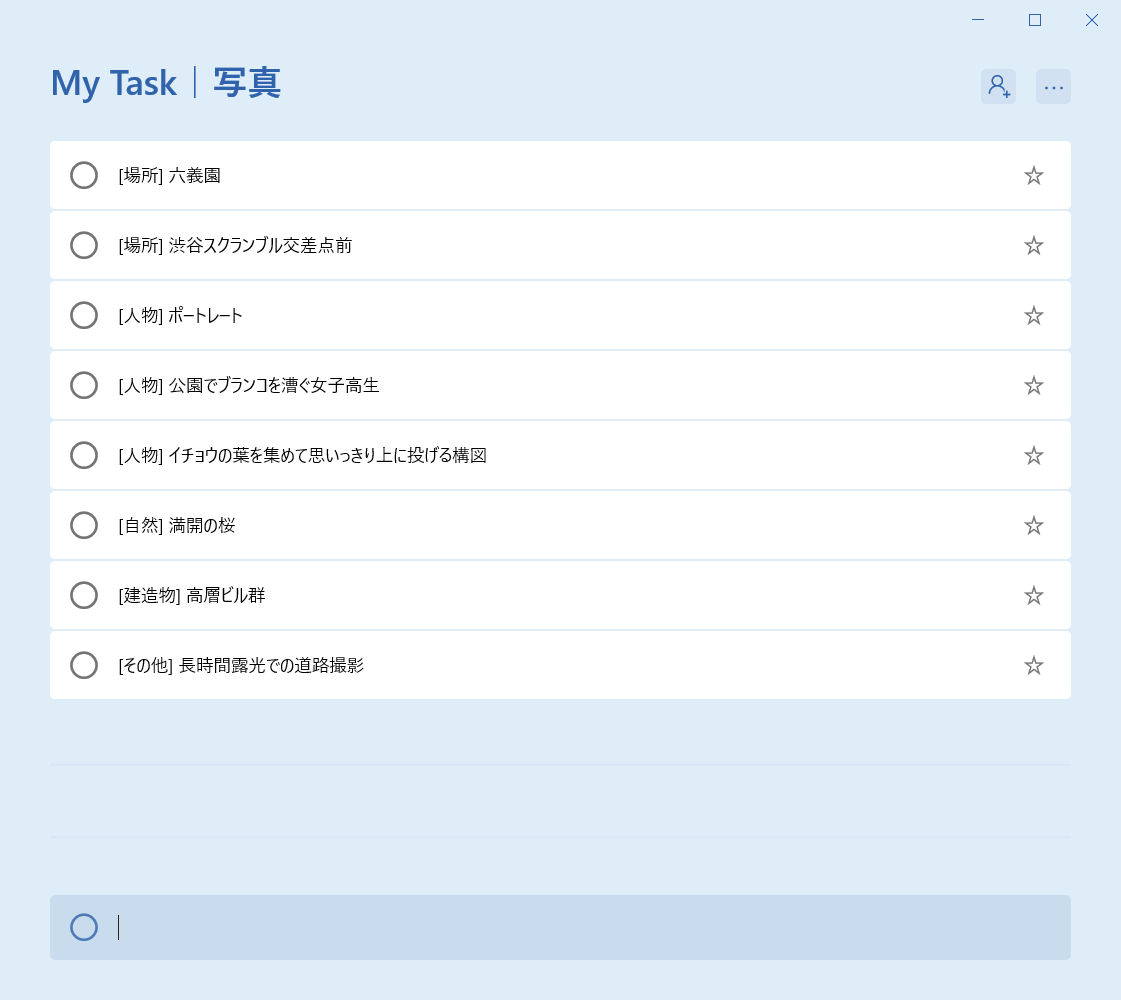Screen dimensions: 1121x1000
Task: Click the My Task heading
Action: coord(113,83)
